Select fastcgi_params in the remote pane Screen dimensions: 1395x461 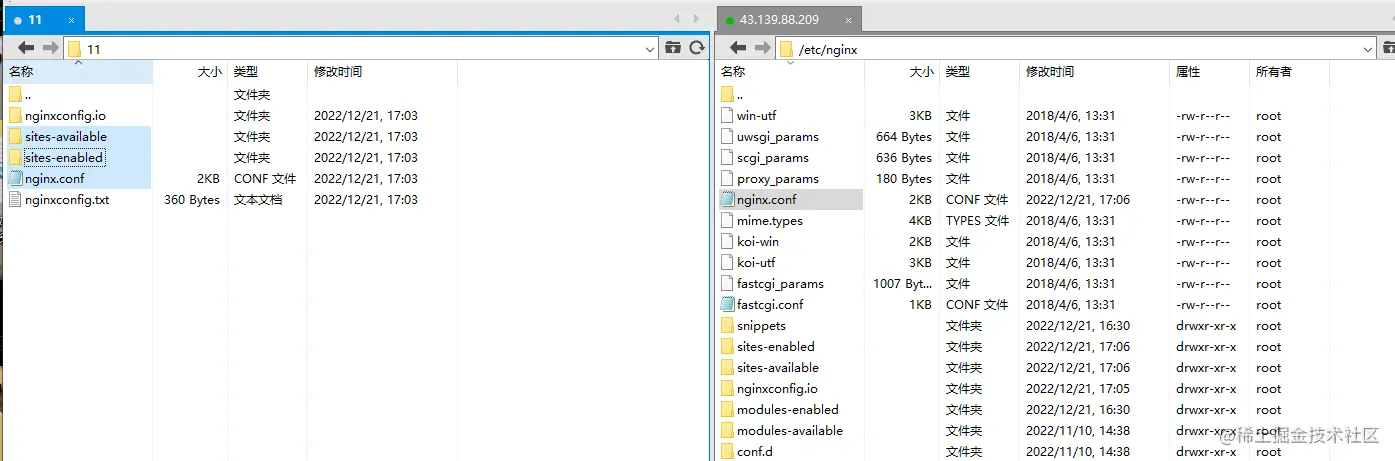(x=781, y=284)
